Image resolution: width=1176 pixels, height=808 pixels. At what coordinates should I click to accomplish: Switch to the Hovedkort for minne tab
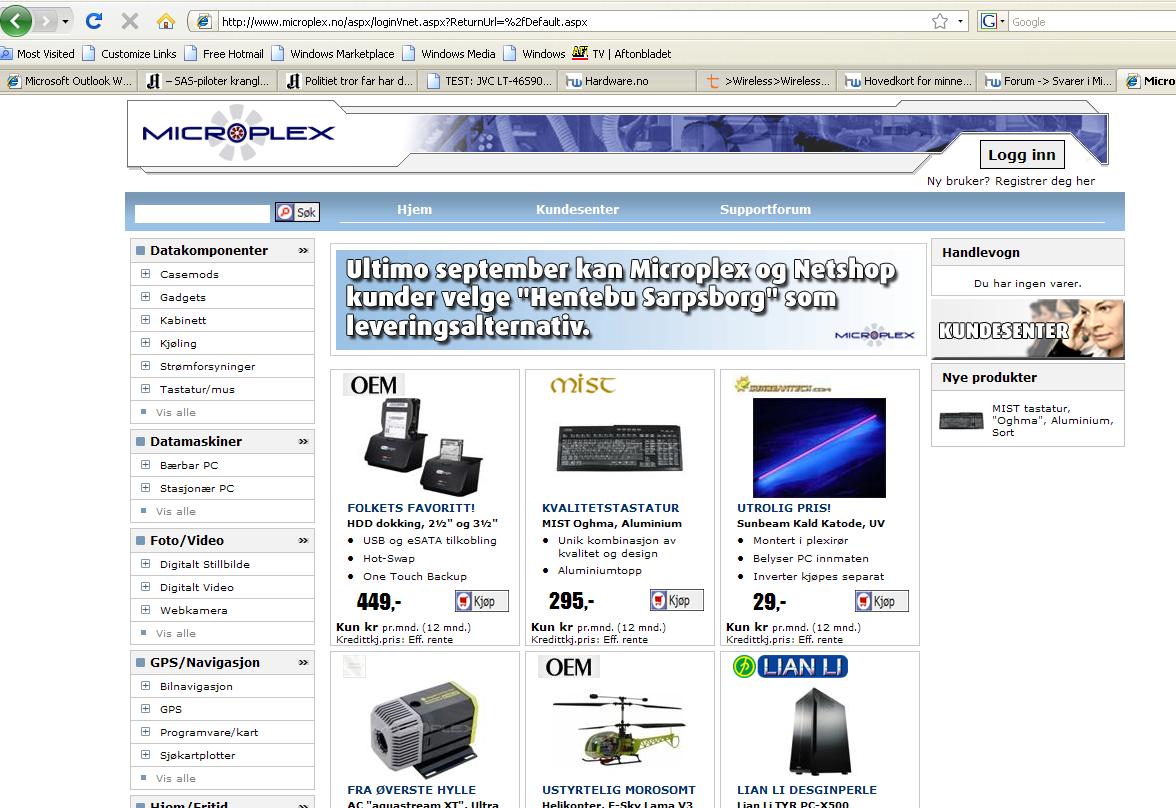point(908,81)
